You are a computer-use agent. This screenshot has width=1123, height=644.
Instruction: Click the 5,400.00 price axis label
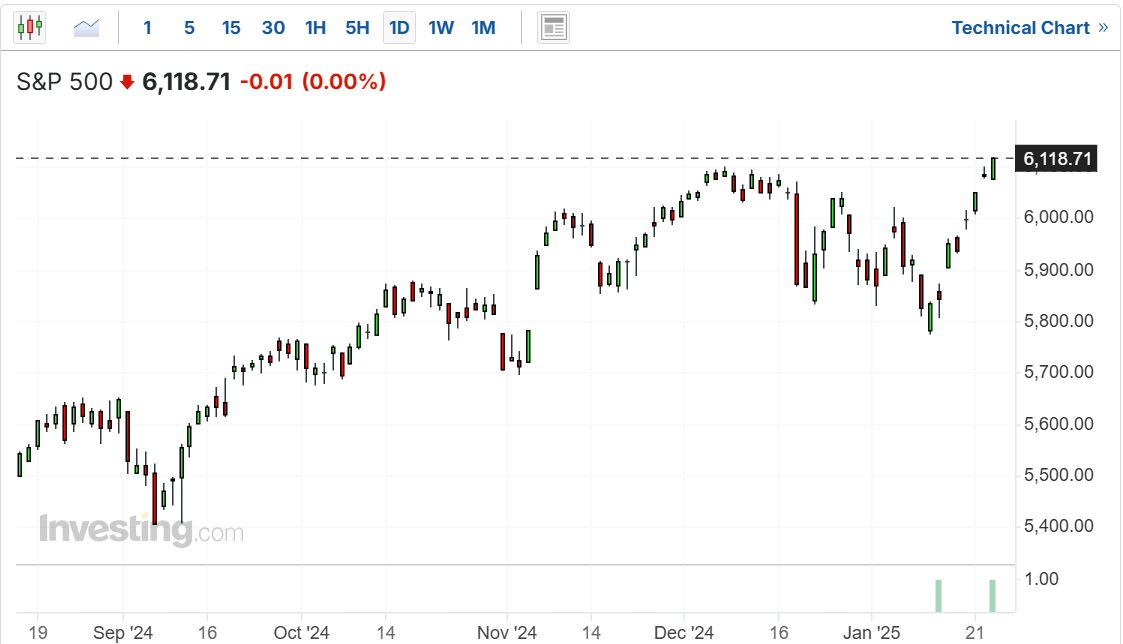(1059, 526)
